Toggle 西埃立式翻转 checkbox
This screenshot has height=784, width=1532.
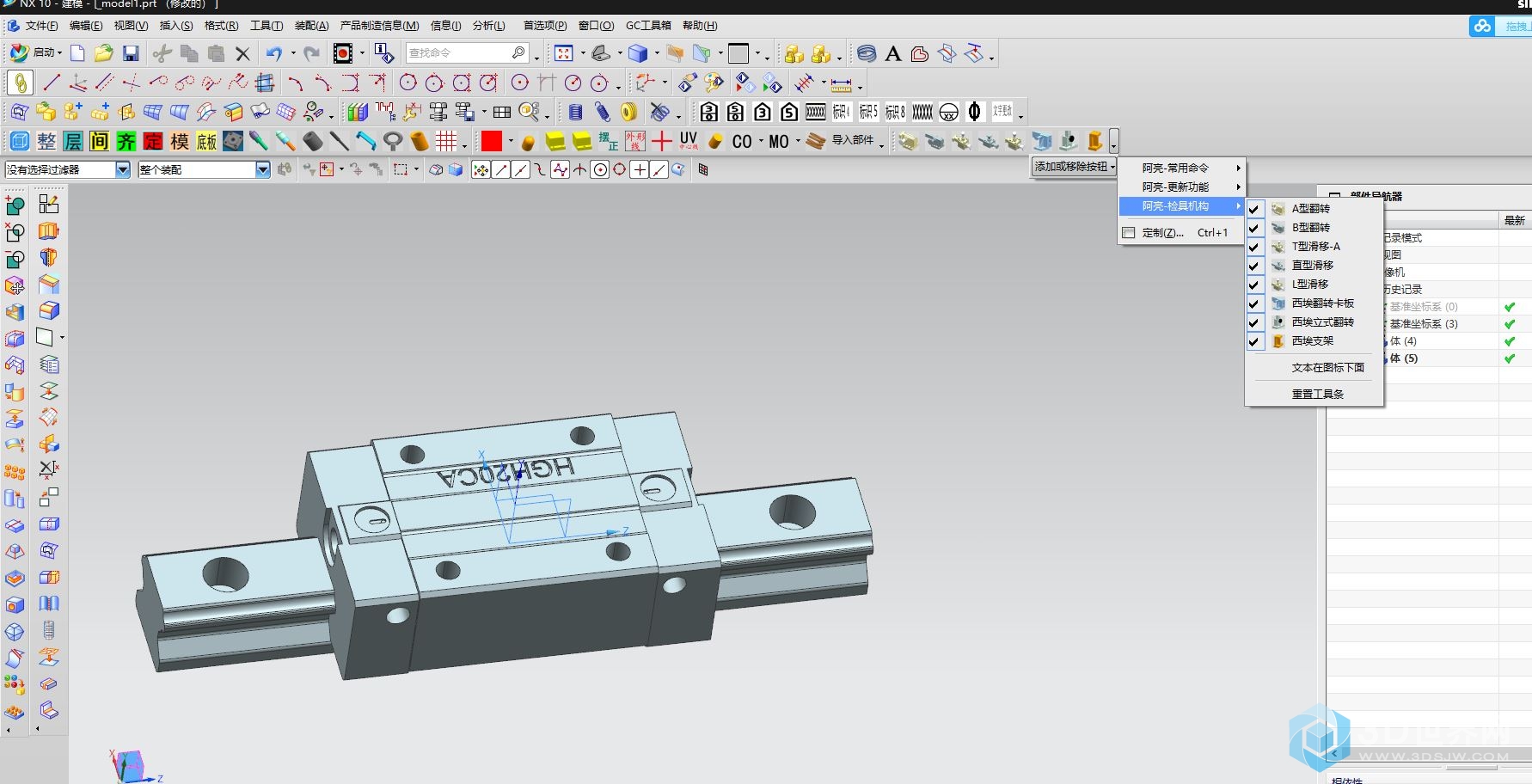(1253, 322)
